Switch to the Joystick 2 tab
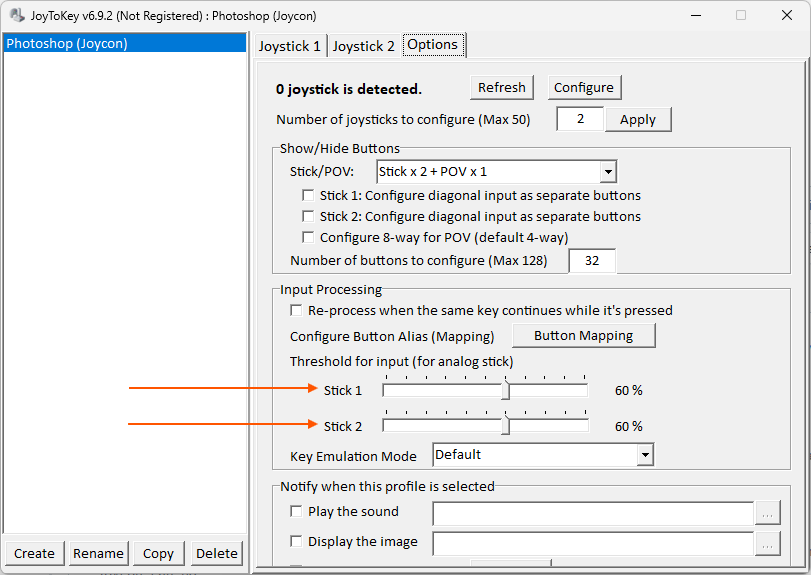 [364, 46]
